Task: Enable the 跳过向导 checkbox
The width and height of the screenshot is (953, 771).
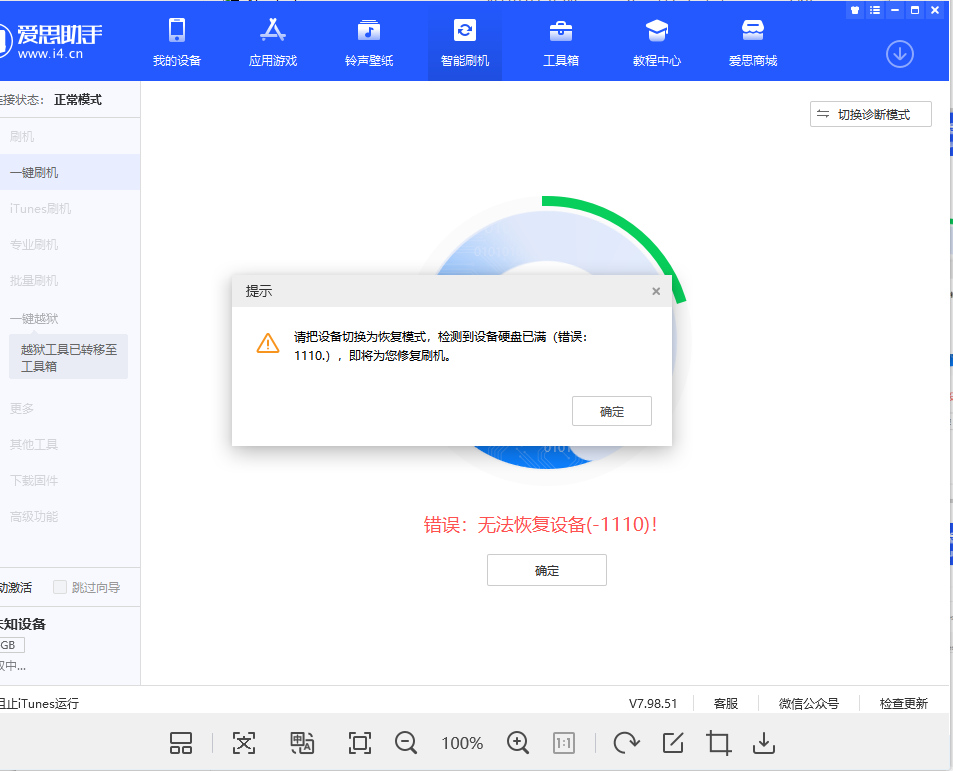Action: click(x=61, y=587)
